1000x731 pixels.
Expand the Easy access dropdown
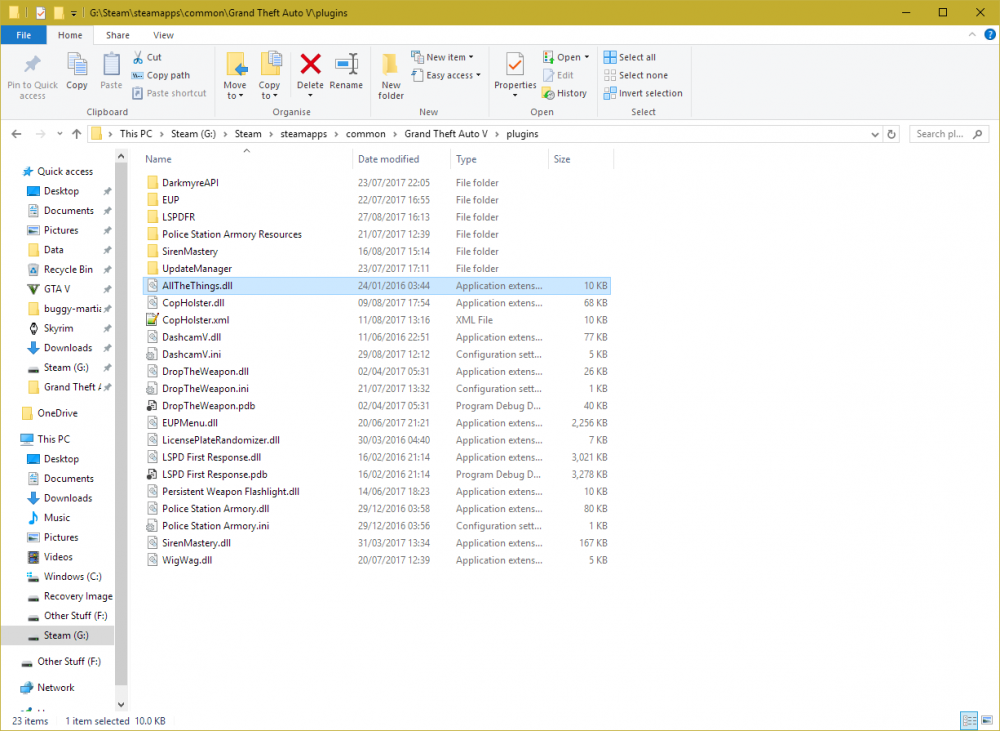447,74
